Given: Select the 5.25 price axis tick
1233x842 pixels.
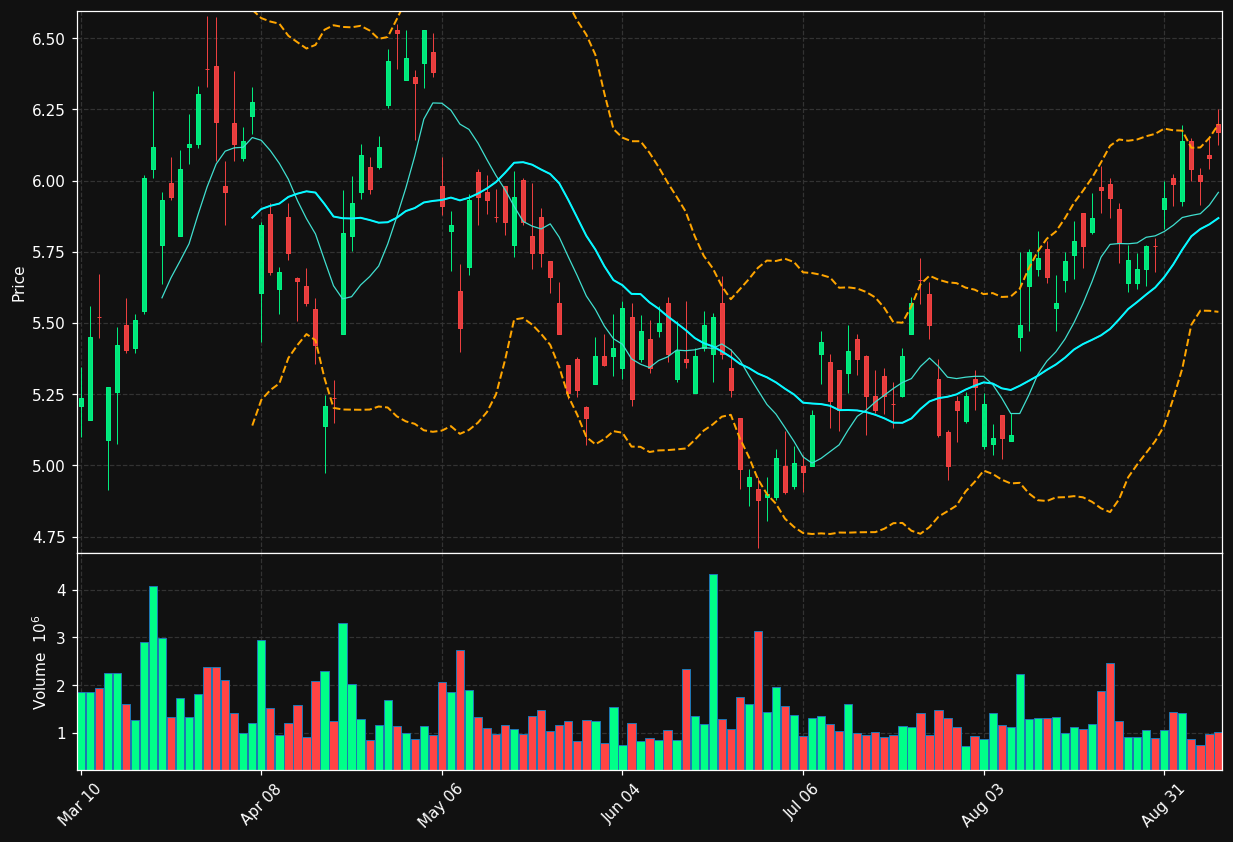Looking at the screenshot, I should tap(48, 395).
